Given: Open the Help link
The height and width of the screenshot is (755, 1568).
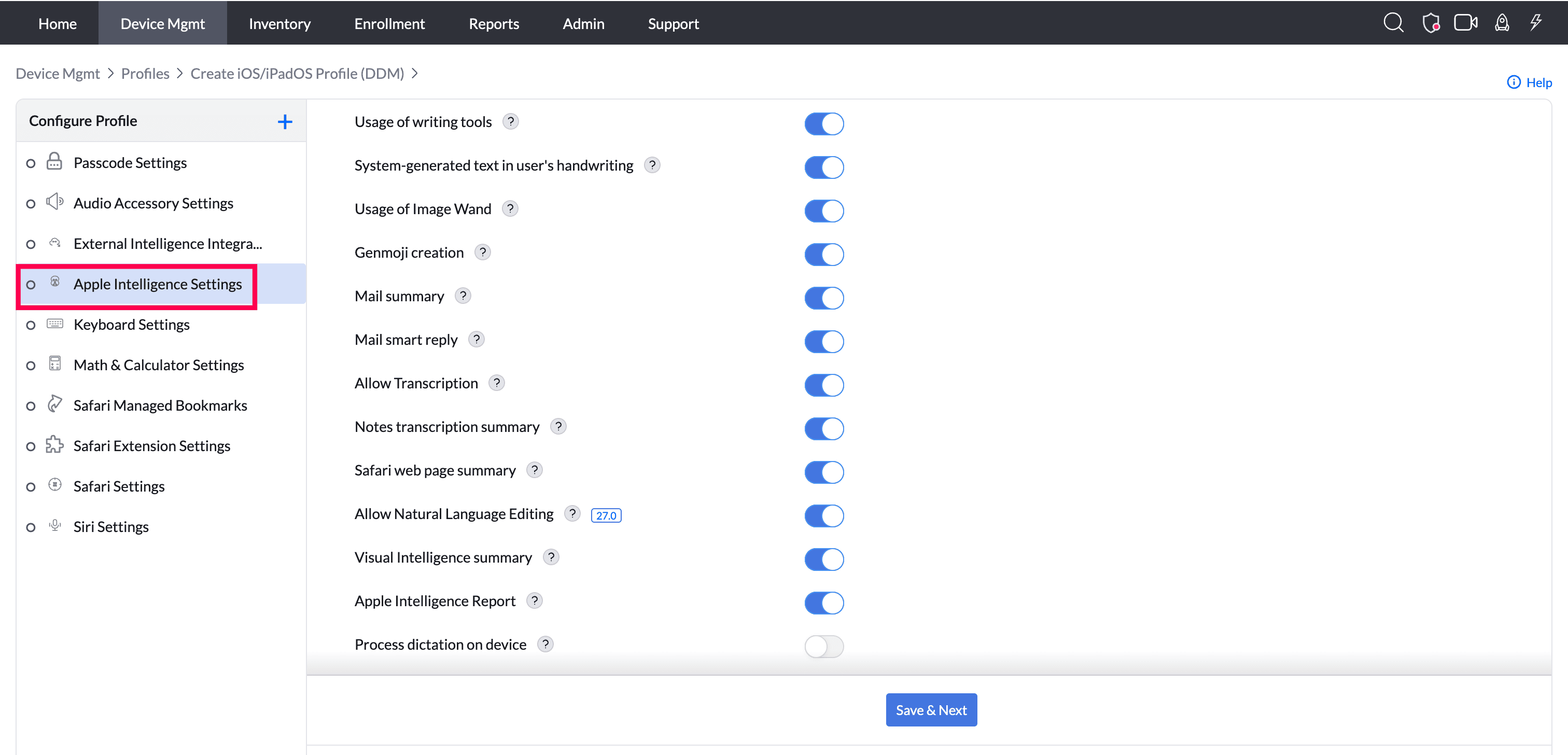Looking at the screenshot, I should (1529, 82).
